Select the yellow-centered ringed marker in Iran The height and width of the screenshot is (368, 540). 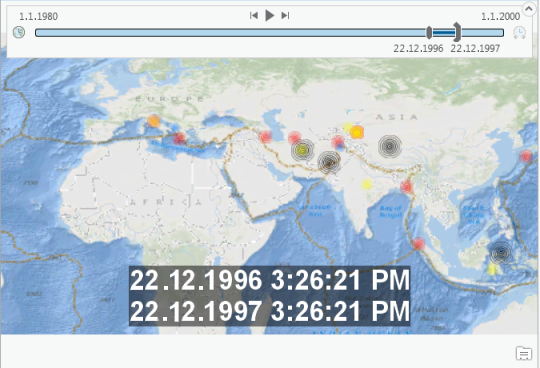tap(302, 150)
